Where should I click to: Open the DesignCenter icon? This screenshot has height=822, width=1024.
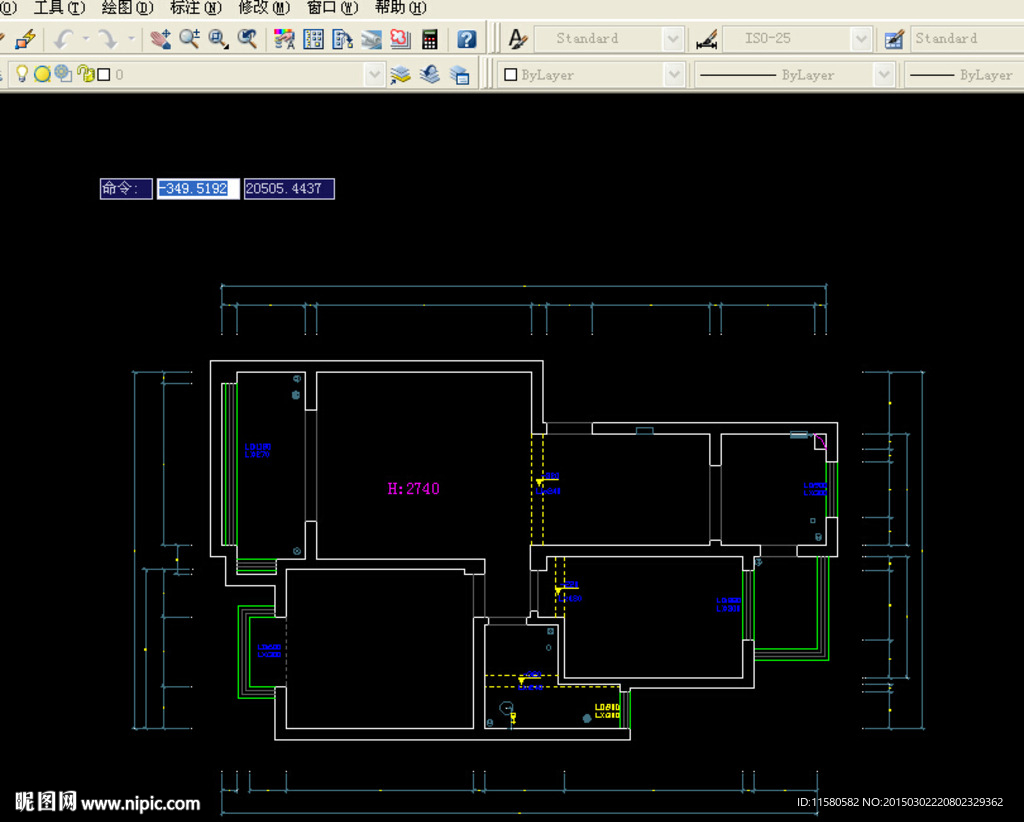pyautogui.click(x=313, y=39)
